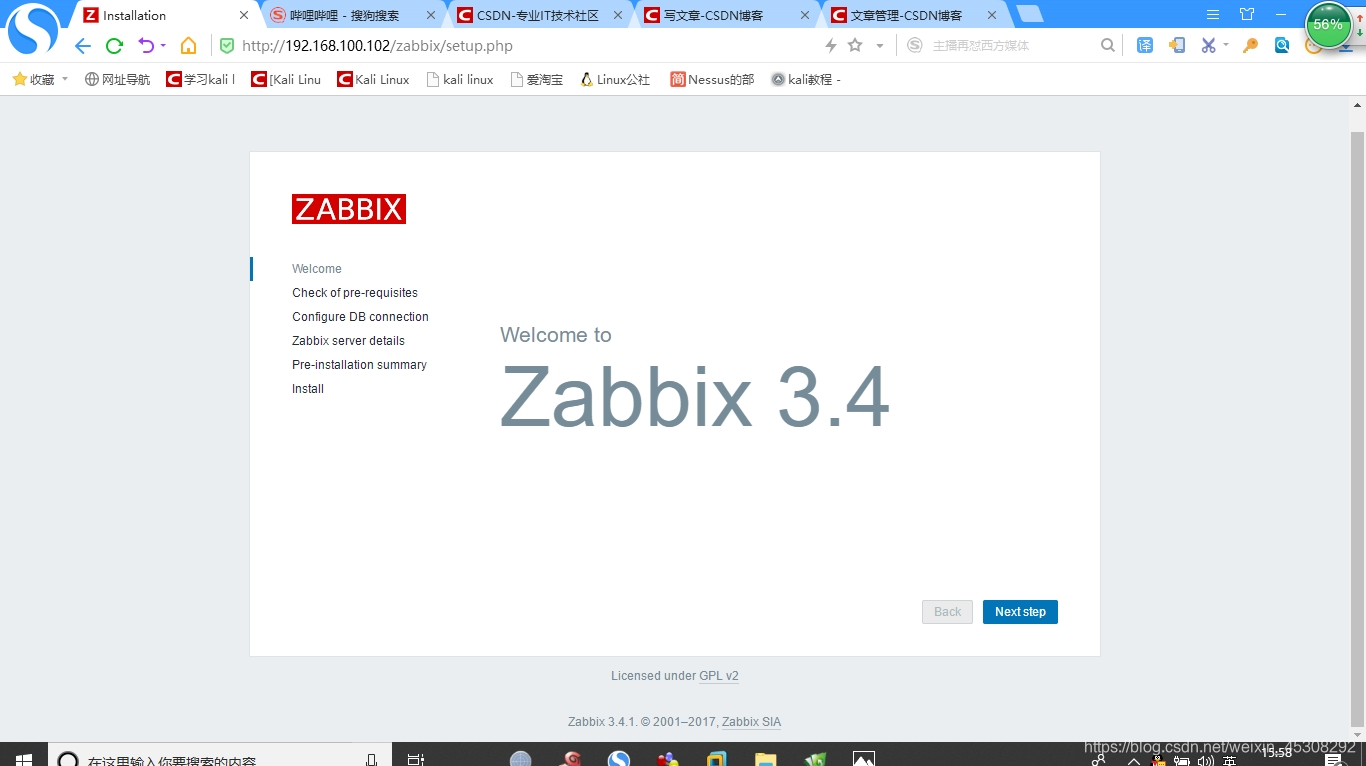This screenshot has width=1366, height=766.
Task: Open the Windows Start button
Action: 23,760
